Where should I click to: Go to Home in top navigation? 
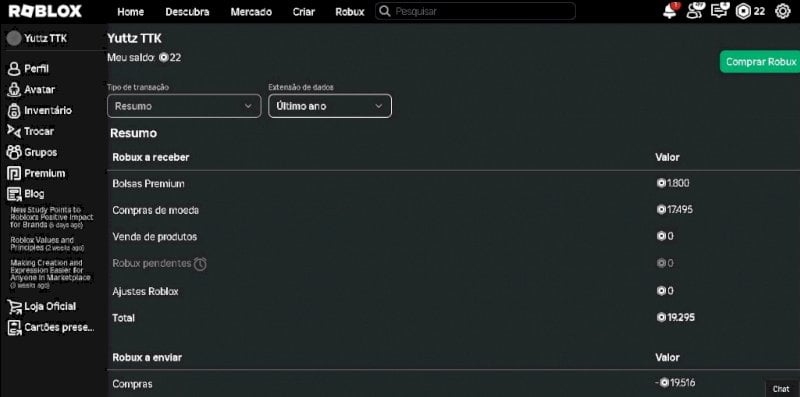pyautogui.click(x=131, y=12)
